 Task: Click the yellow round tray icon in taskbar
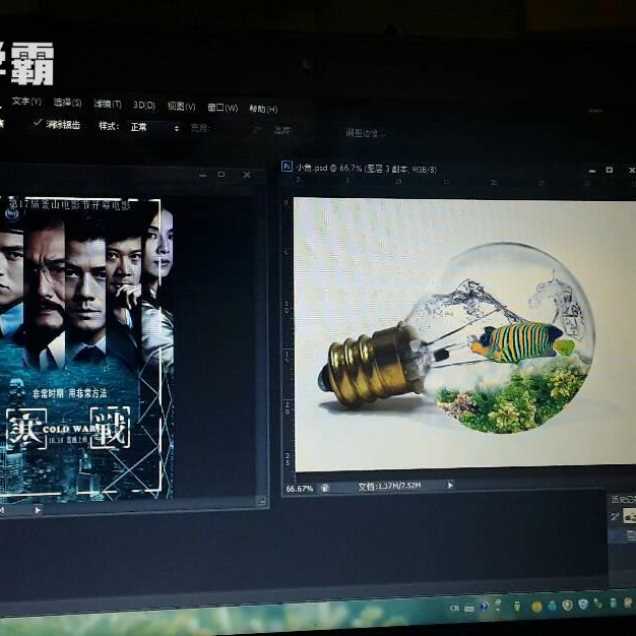pyautogui.click(x=537, y=607)
